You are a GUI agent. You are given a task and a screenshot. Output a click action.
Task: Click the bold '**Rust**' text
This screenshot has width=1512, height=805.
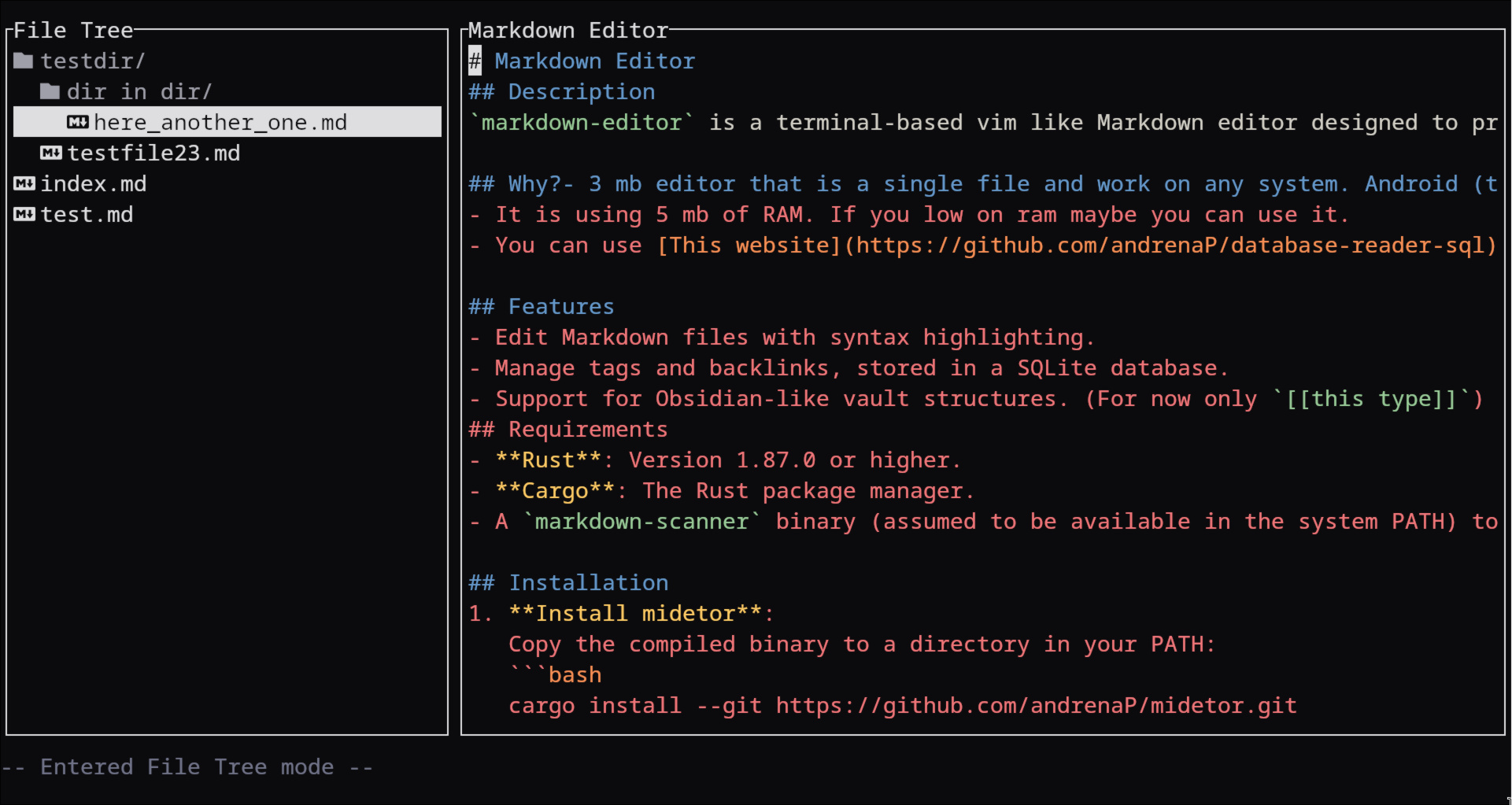[x=549, y=460]
